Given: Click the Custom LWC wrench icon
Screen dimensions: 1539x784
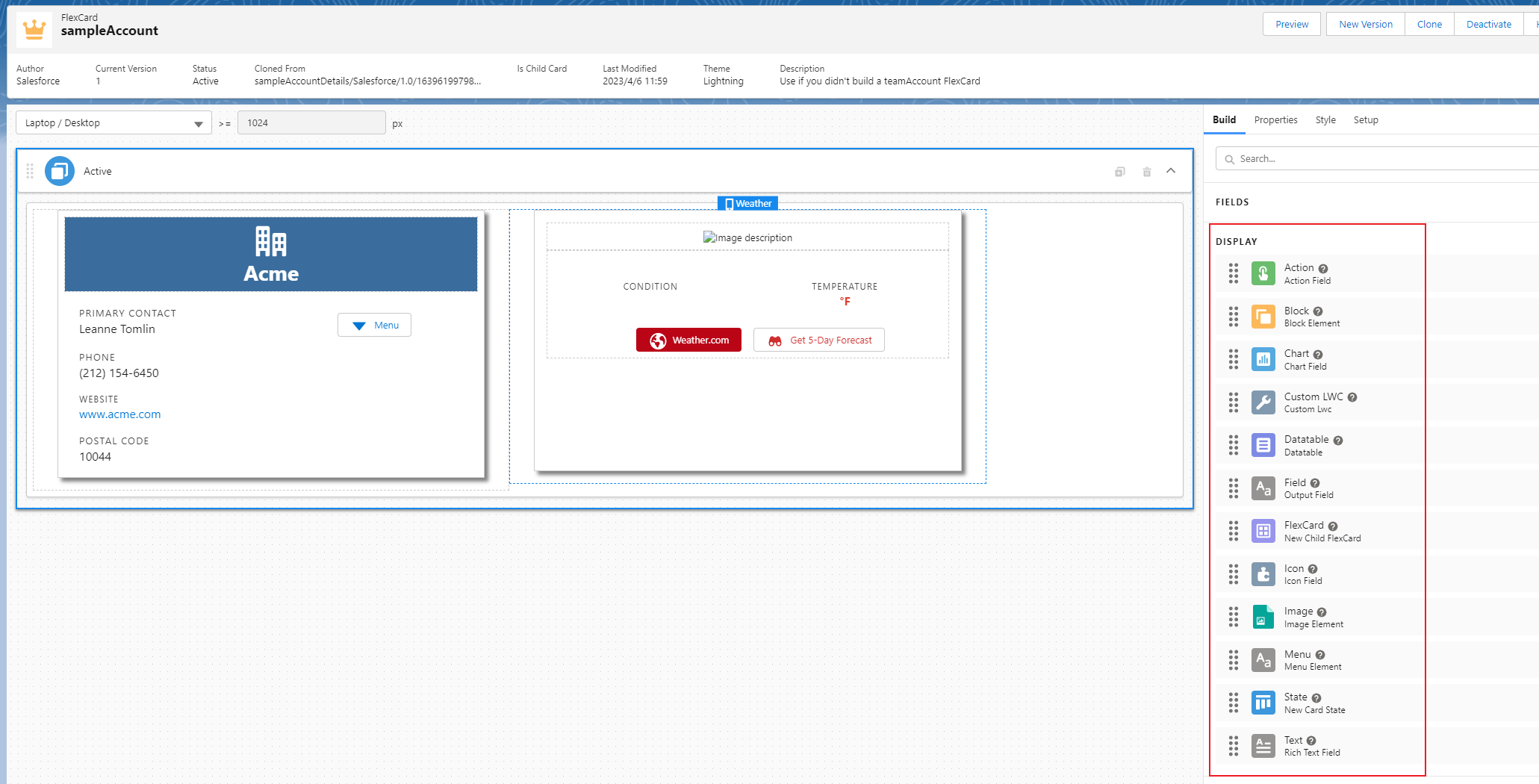Looking at the screenshot, I should (x=1263, y=402).
